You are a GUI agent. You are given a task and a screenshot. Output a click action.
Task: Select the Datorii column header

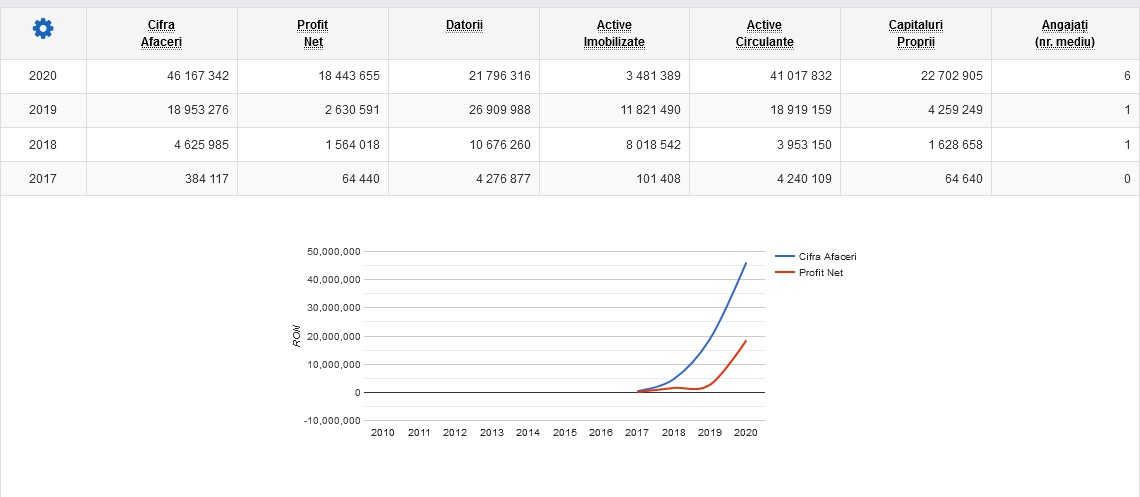point(464,24)
